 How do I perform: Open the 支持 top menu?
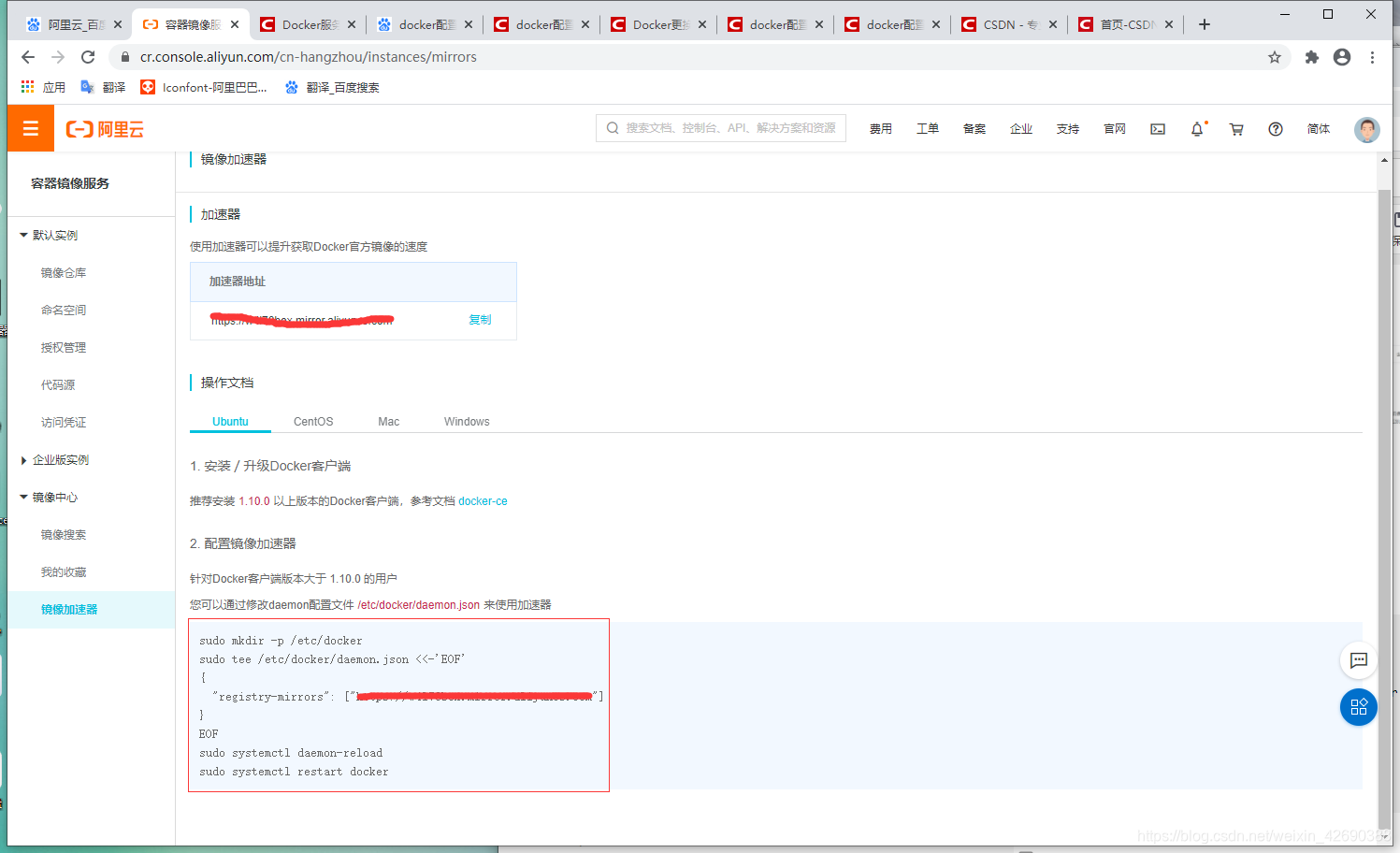pyautogui.click(x=1068, y=129)
